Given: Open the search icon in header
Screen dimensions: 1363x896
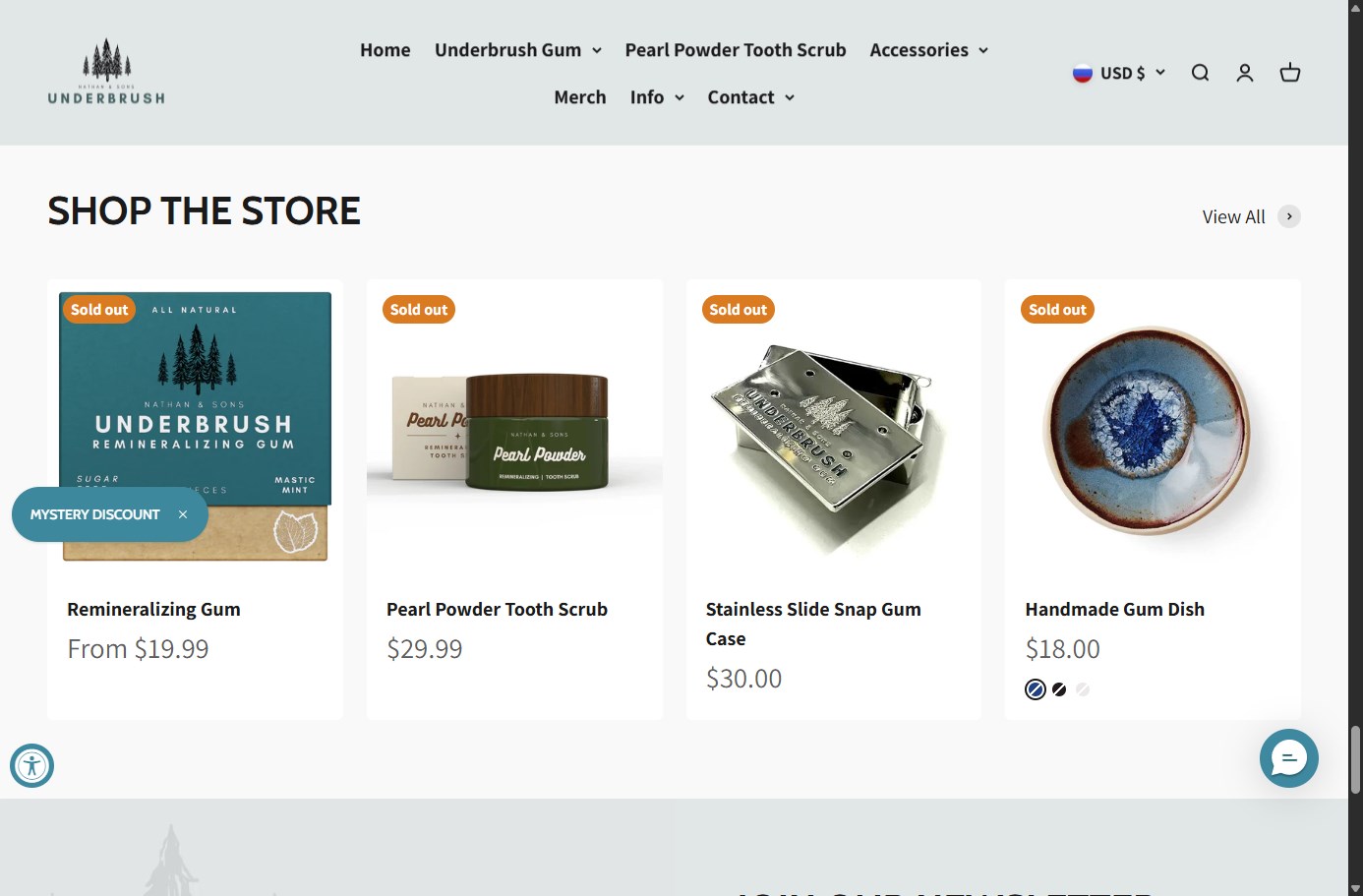Looking at the screenshot, I should pos(1200,73).
